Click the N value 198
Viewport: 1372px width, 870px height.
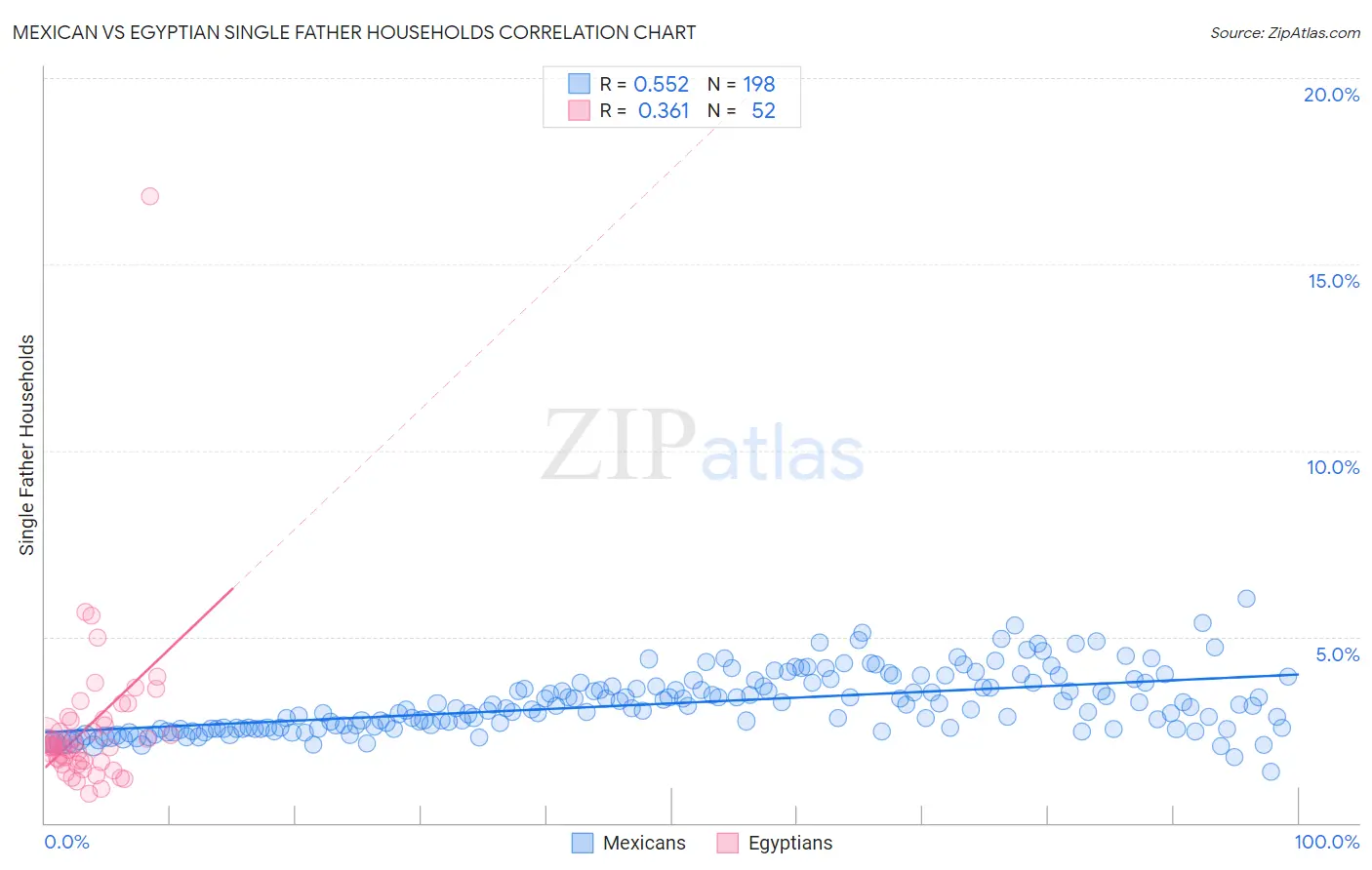pyautogui.click(x=759, y=84)
